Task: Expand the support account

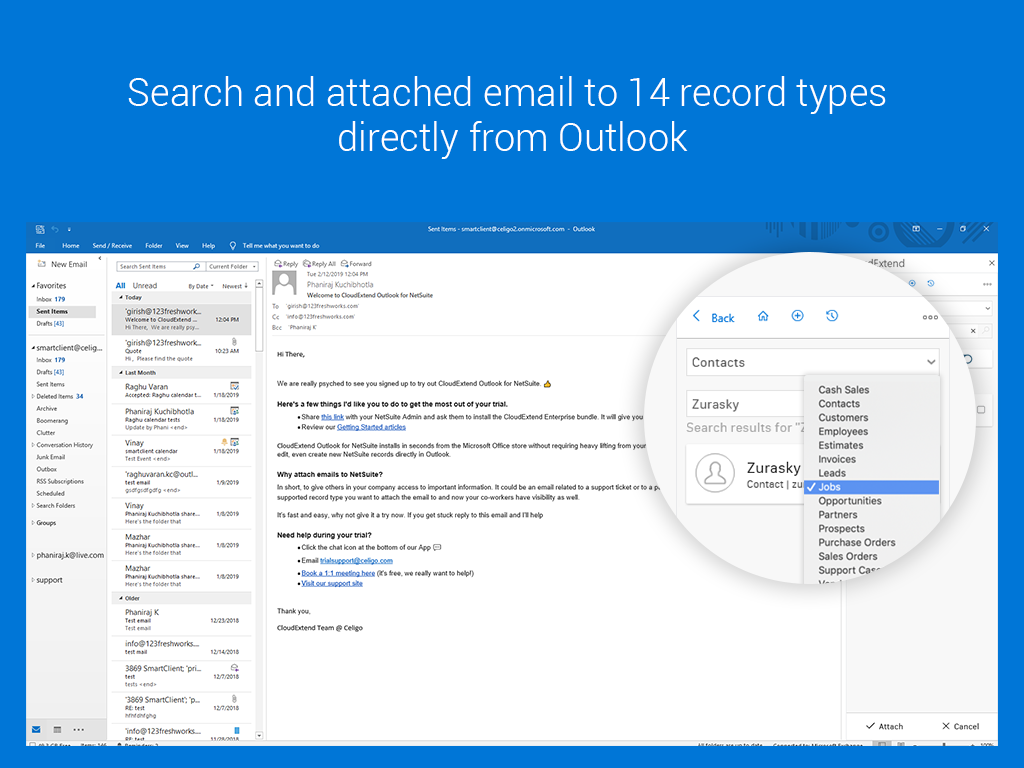Action: [33, 580]
